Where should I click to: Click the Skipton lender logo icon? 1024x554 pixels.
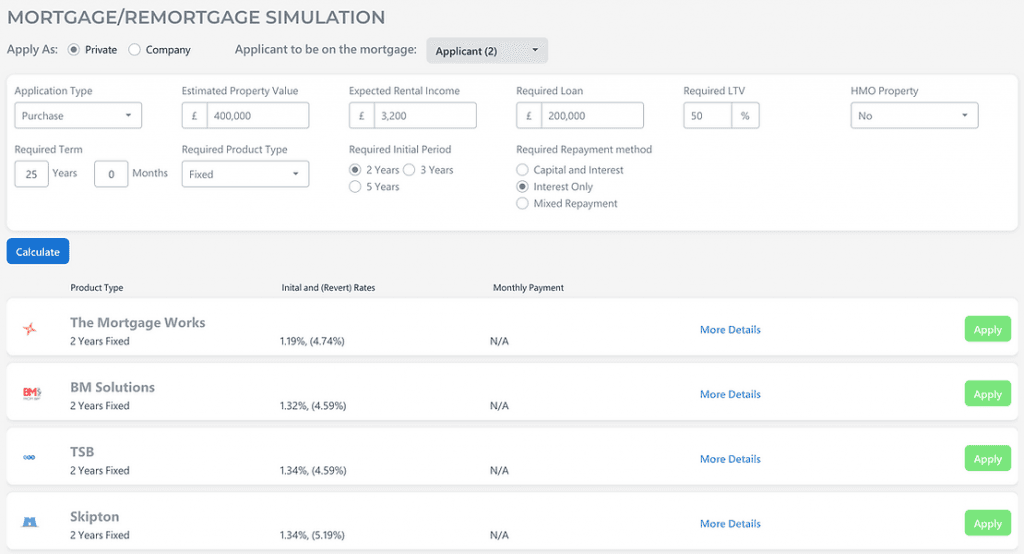30,522
